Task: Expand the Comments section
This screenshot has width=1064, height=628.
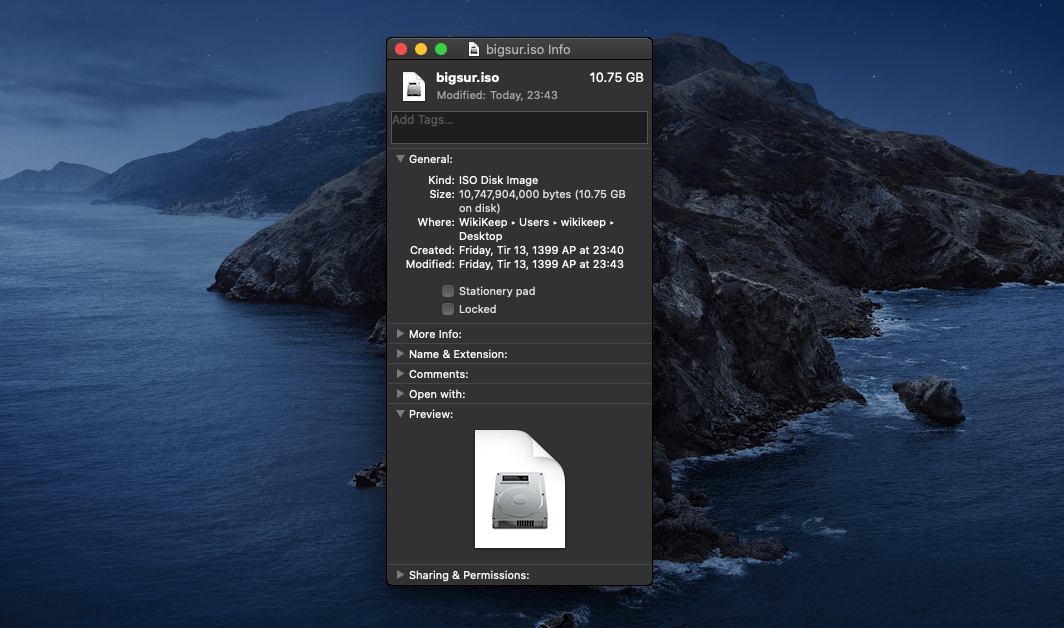Action: coord(400,374)
